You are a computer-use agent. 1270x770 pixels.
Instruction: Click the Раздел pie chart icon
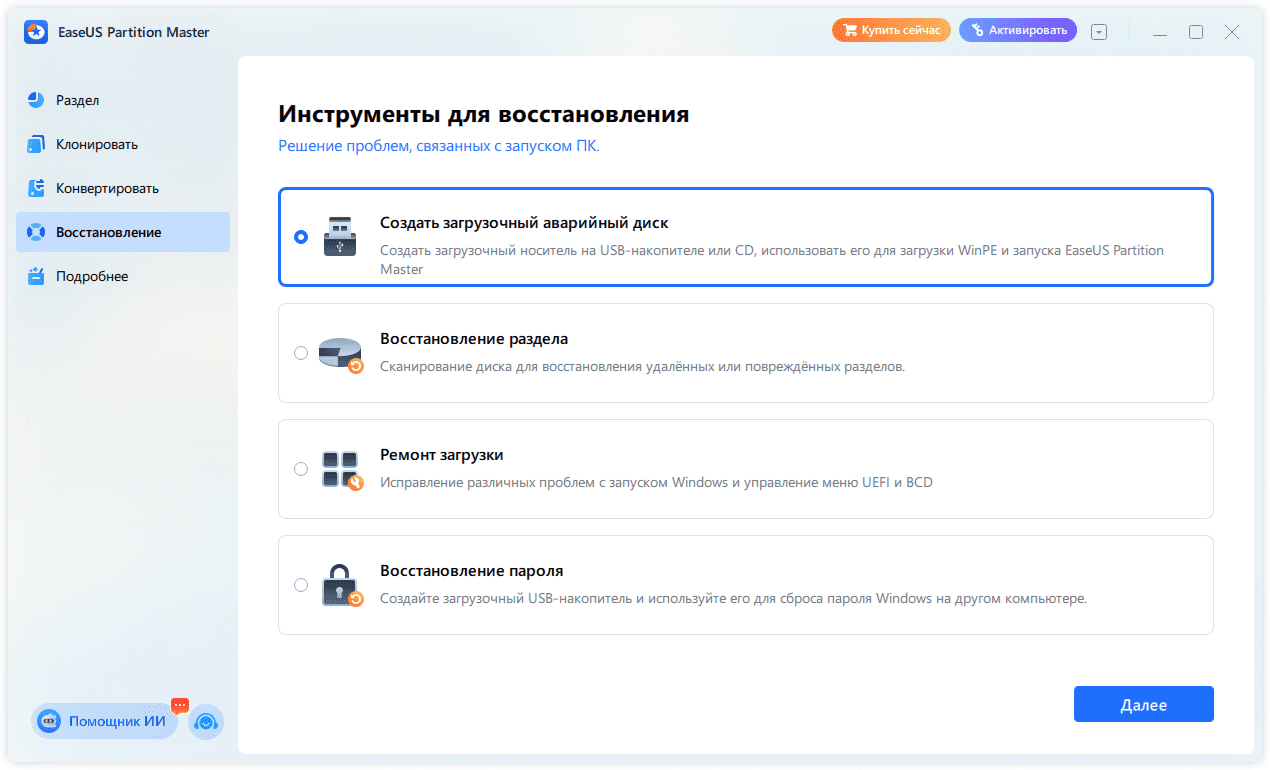pos(36,100)
